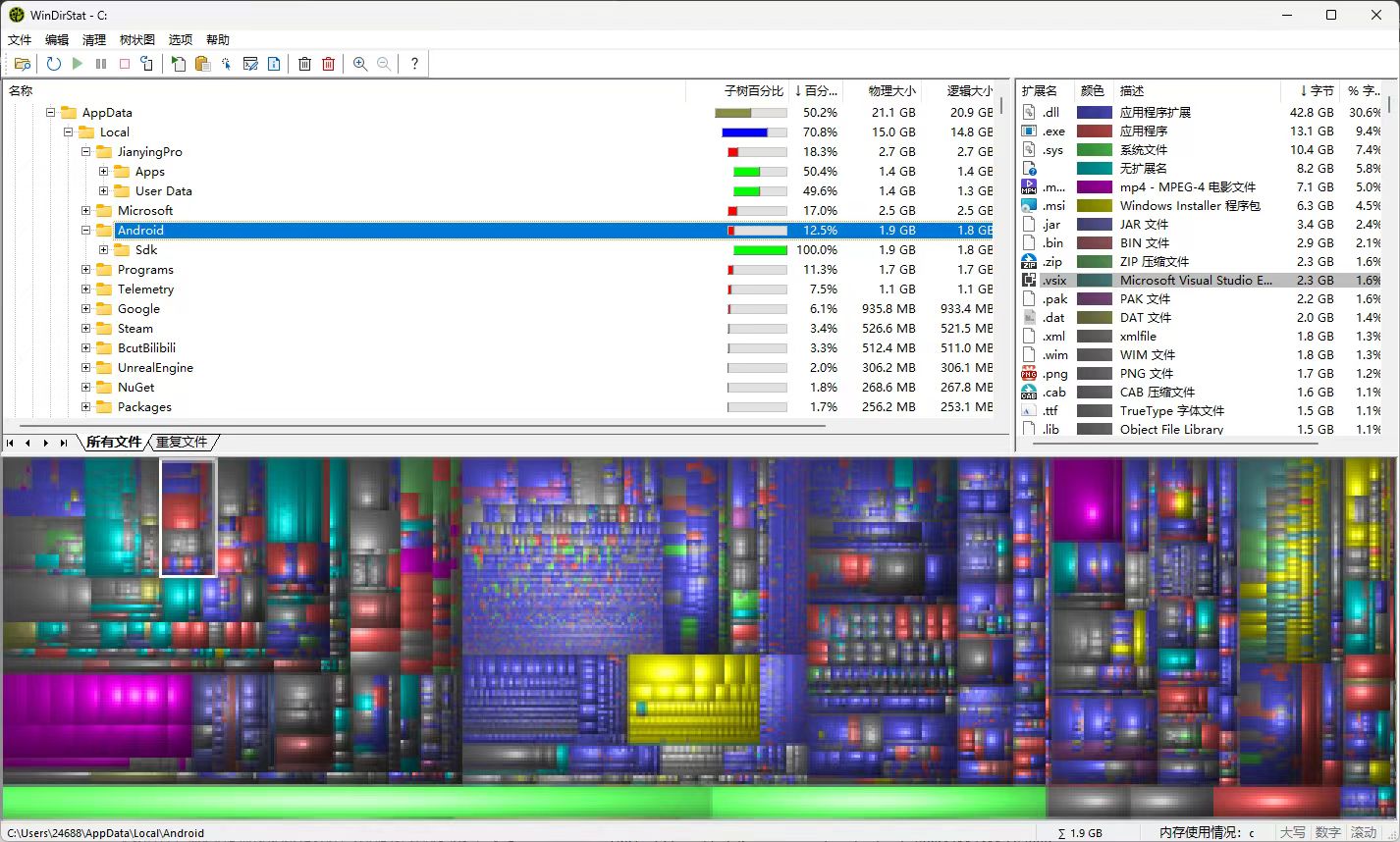The width and height of the screenshot is (1400, 842).
Task: Expand the Sdk folder node
Action: [104, 250]
